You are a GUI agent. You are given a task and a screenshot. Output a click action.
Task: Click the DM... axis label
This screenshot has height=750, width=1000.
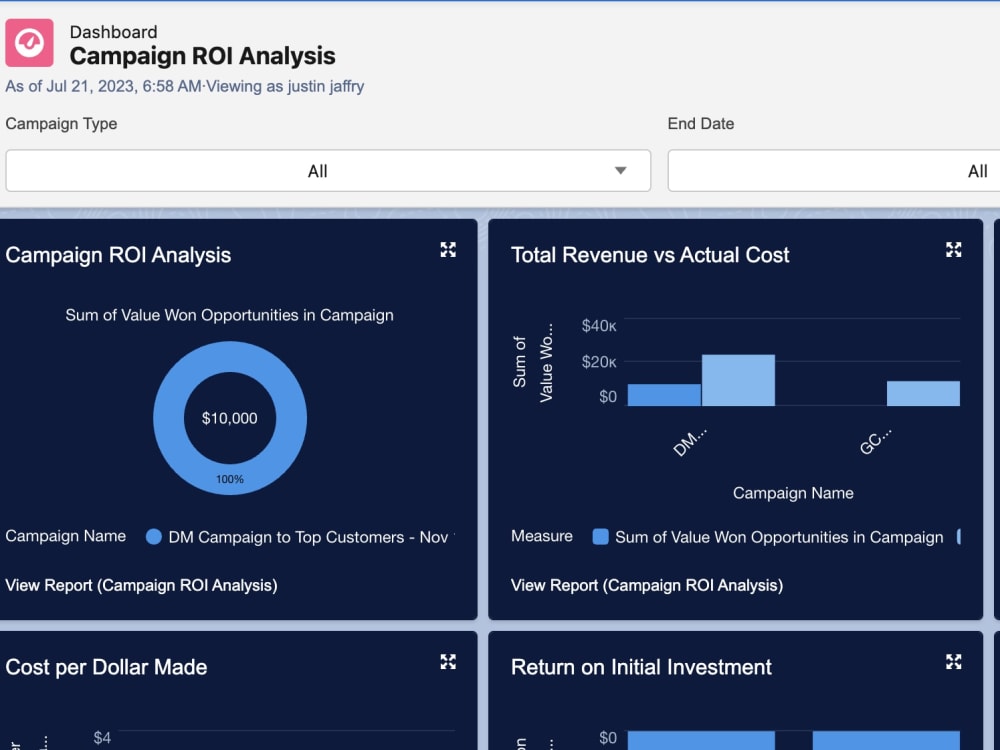[689, 442]
